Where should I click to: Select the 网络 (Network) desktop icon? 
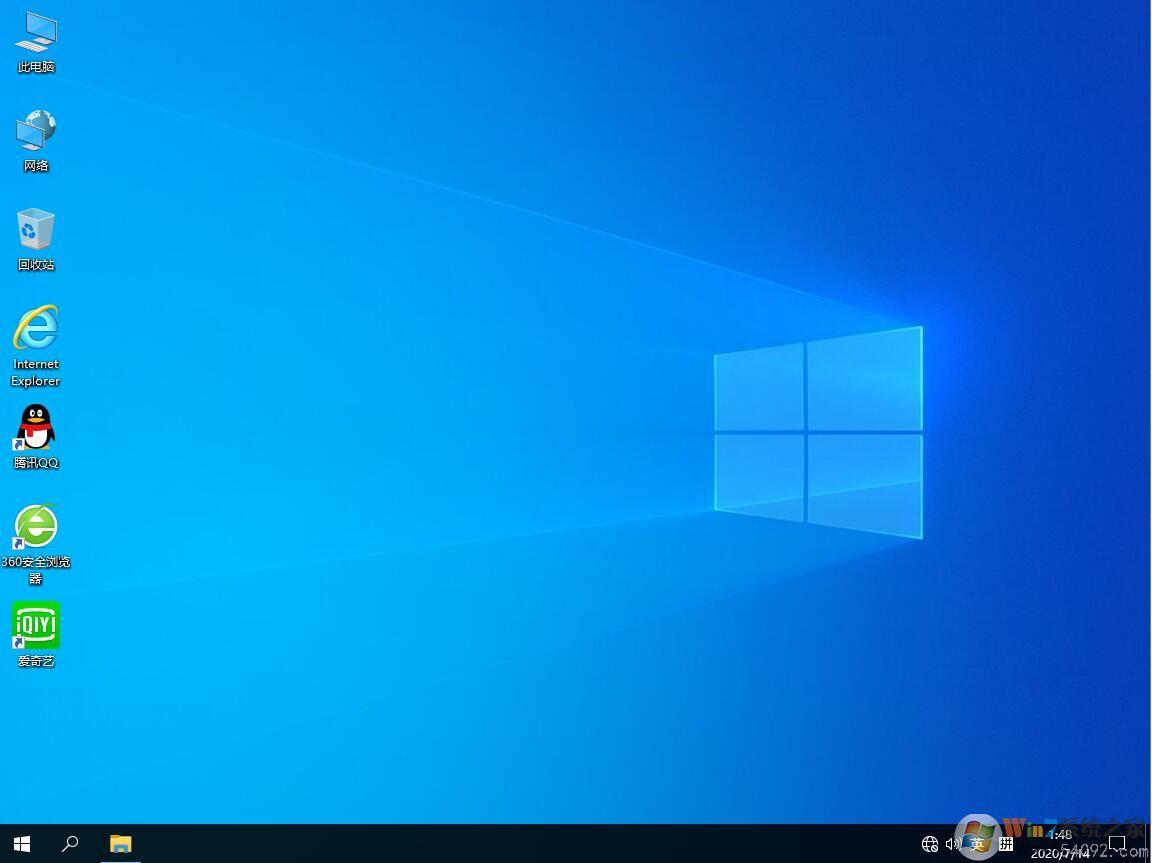coord(36,132)
